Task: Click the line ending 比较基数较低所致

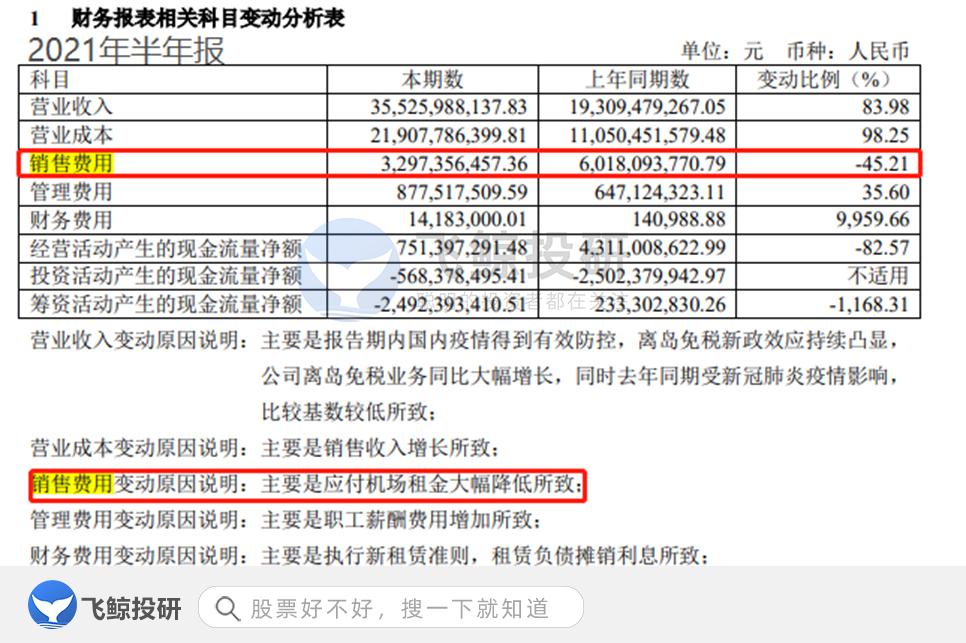Action: click(x=349, y=412)
